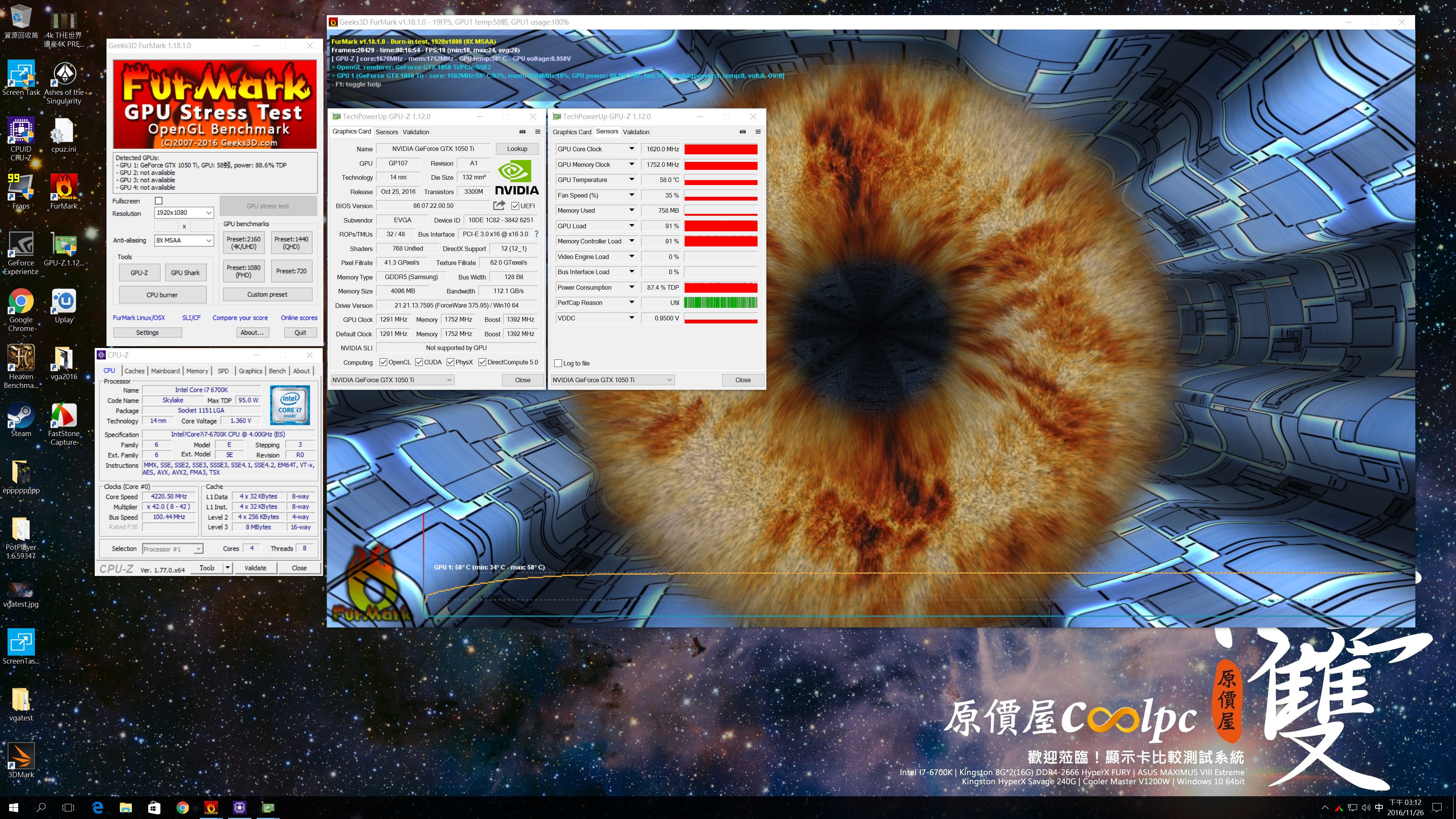
Task: Toggle the DirectCompute 5.0 checkbox
Action: pyautogui.click(x=482, y=362)
